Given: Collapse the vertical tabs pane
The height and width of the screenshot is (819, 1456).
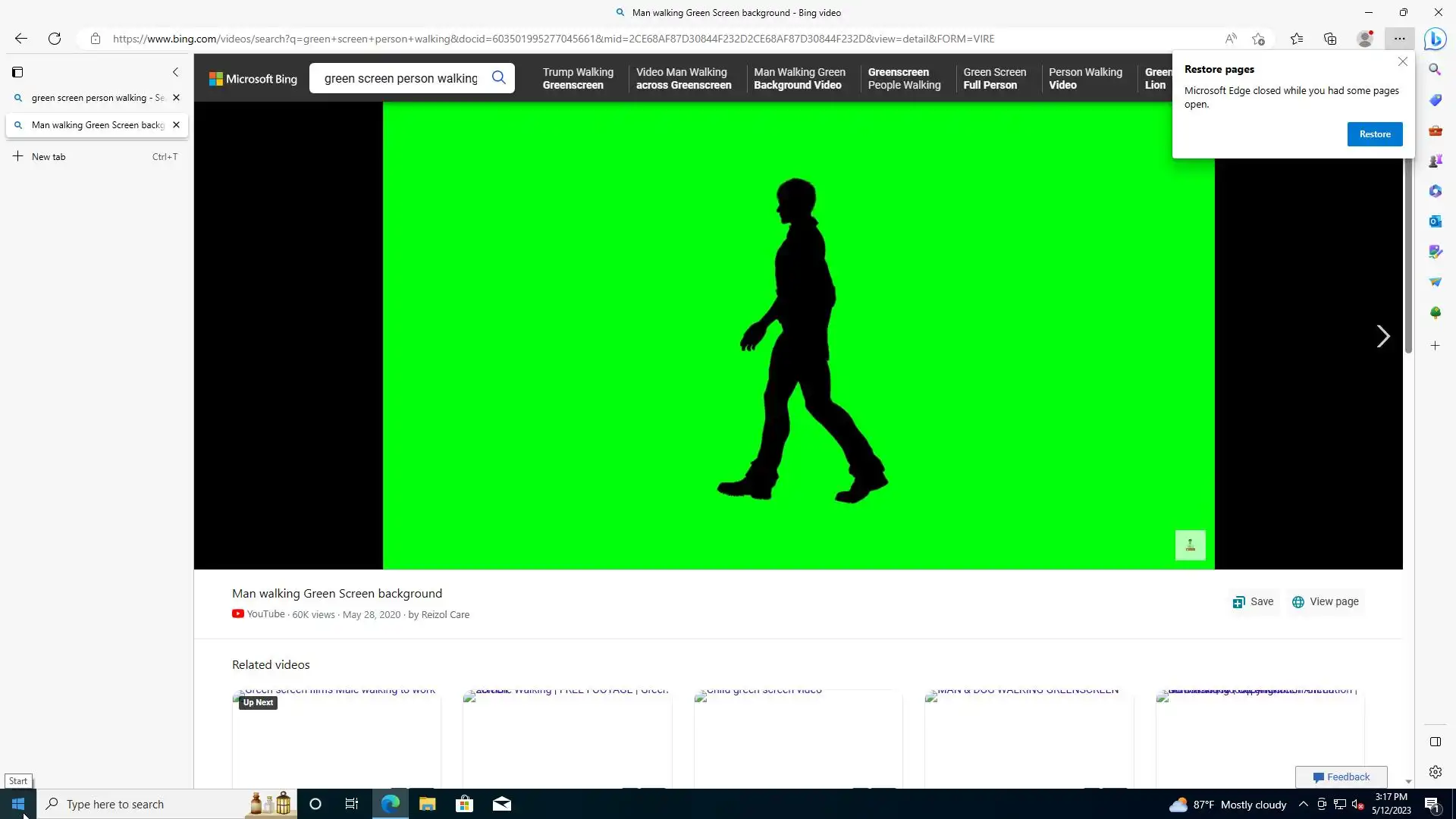Looking at the screenshot, I should point(175,72).
